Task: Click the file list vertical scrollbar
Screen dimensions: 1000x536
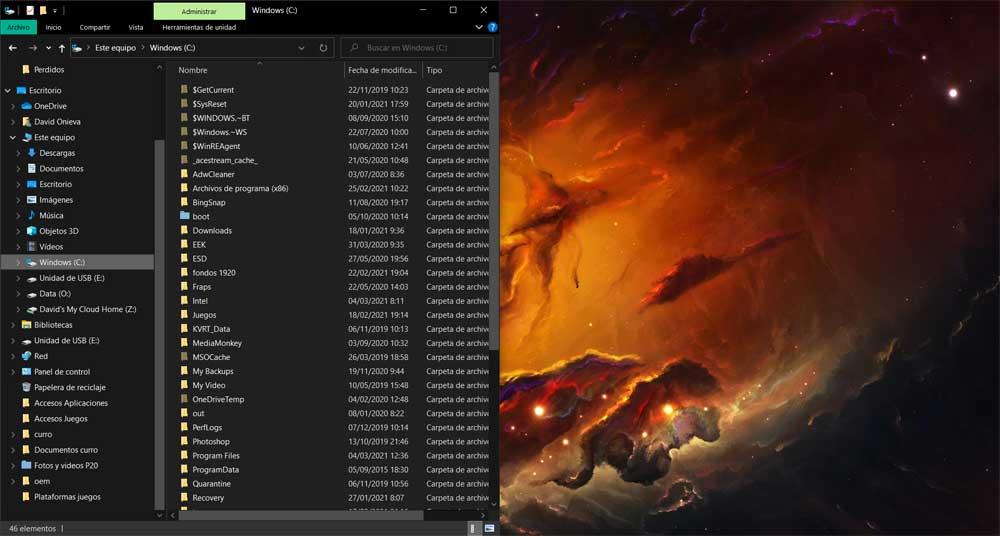Action: coord(494,211)
